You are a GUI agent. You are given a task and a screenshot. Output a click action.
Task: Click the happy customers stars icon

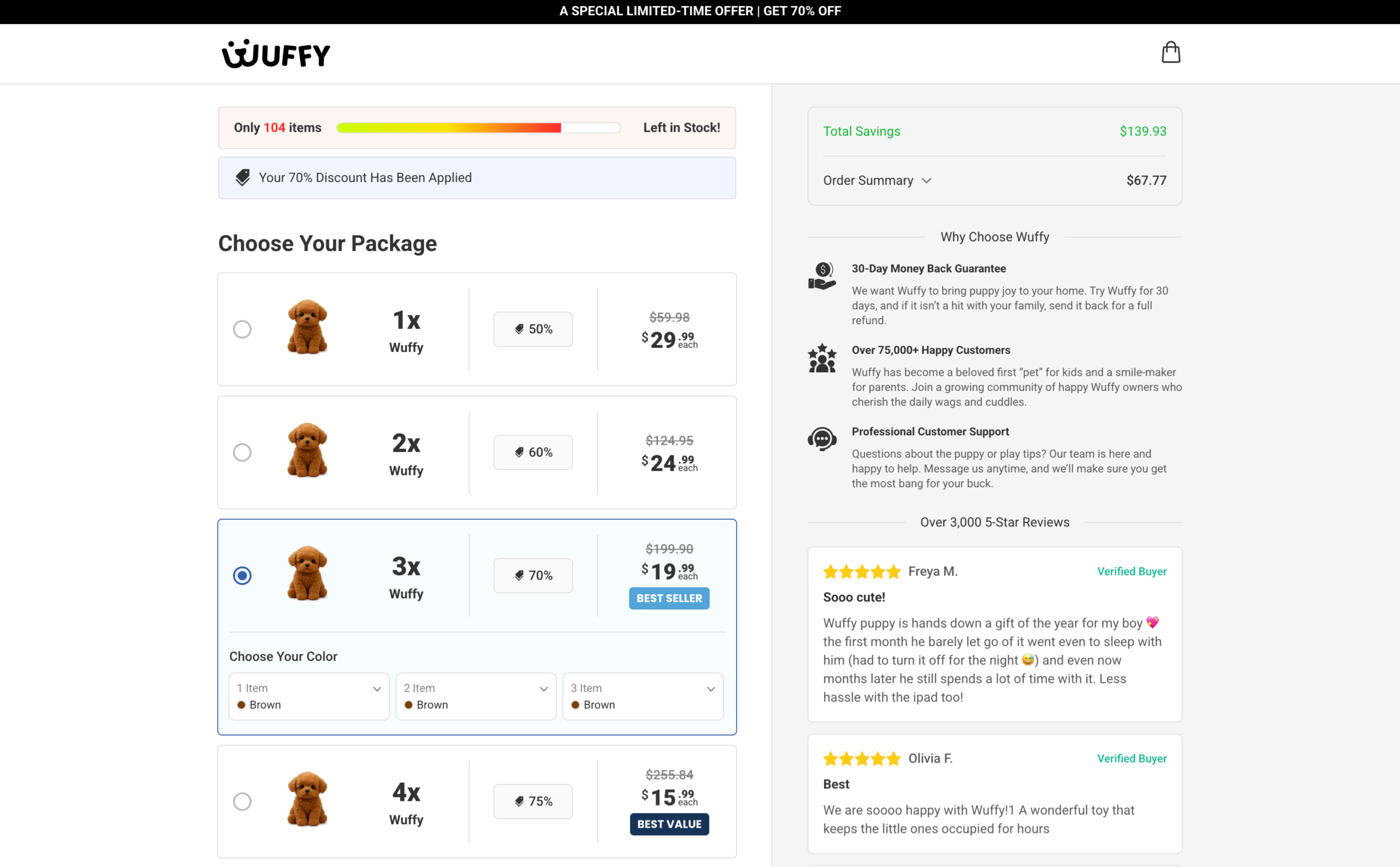(x=822, y=358)
